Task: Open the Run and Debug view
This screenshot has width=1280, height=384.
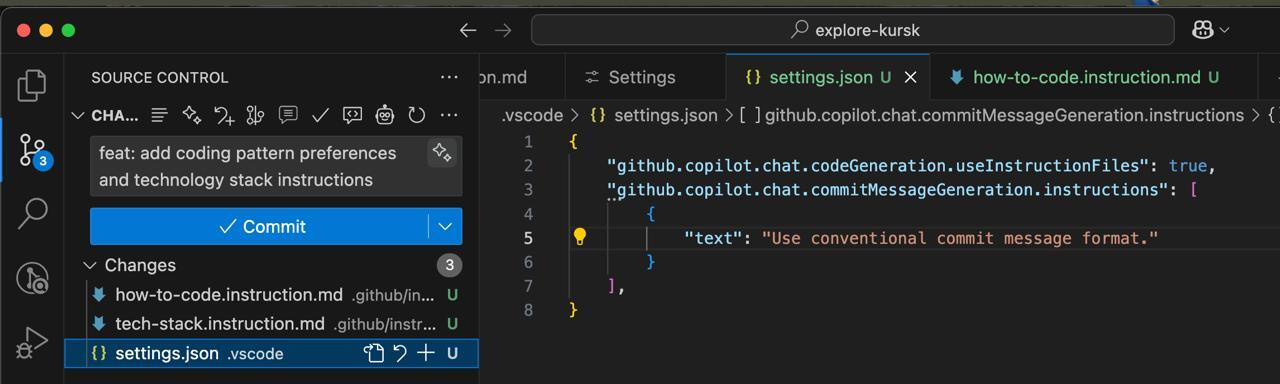Action: 32,343
